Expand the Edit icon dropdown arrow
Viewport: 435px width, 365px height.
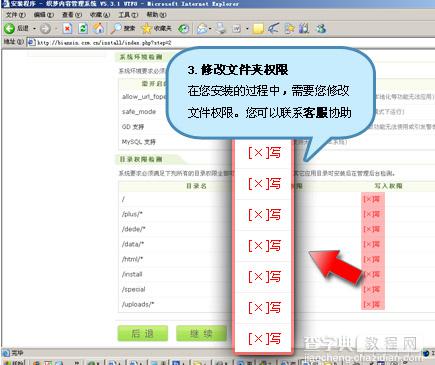[x=247, y=29]
